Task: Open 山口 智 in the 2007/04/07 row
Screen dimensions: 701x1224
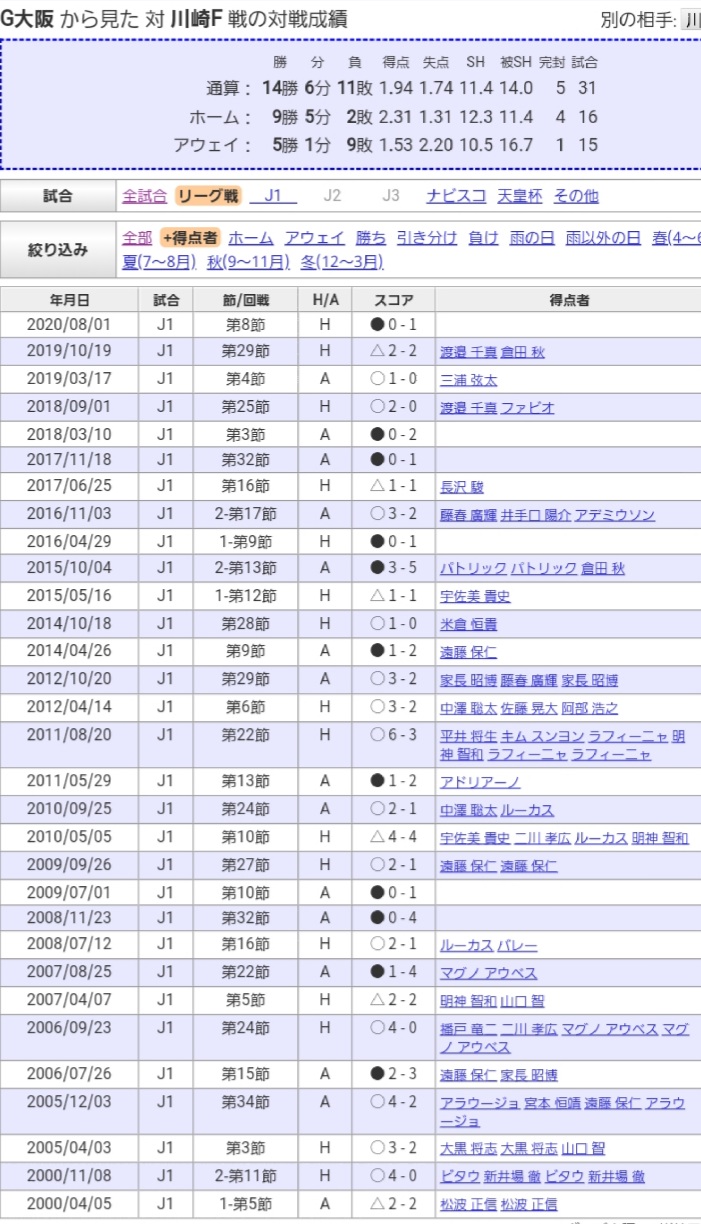Action: [x=523, y=1001]
